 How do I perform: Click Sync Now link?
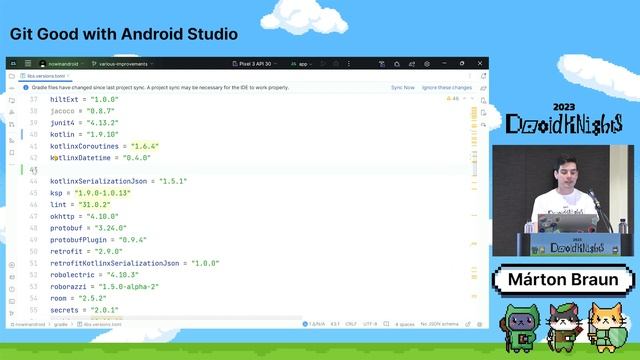pos(402,87)
